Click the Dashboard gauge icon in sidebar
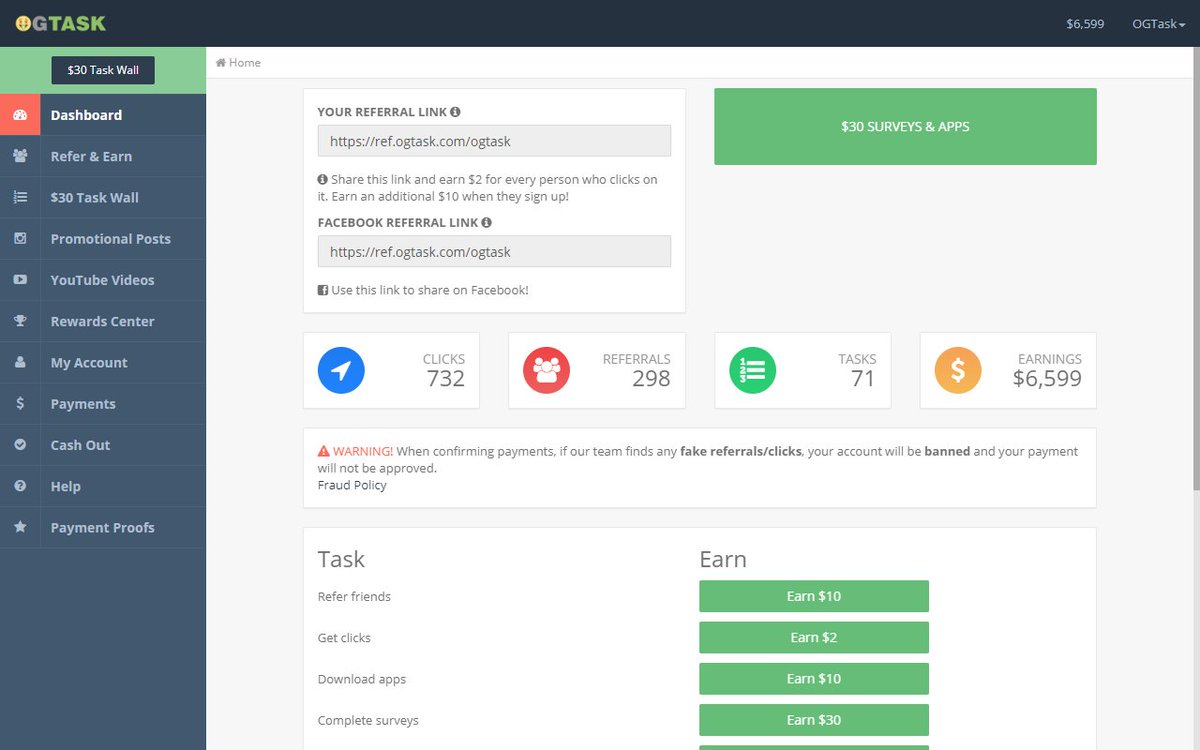The height and width of the screenshot is (750, 1200). coord(20,115)
